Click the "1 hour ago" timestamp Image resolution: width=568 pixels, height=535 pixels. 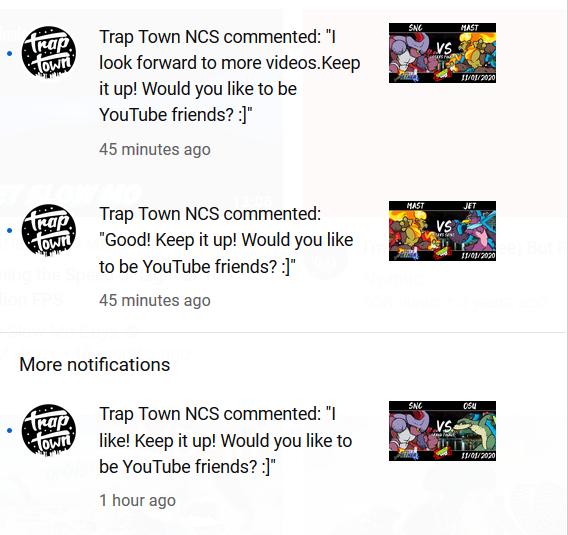pos(137,500)
